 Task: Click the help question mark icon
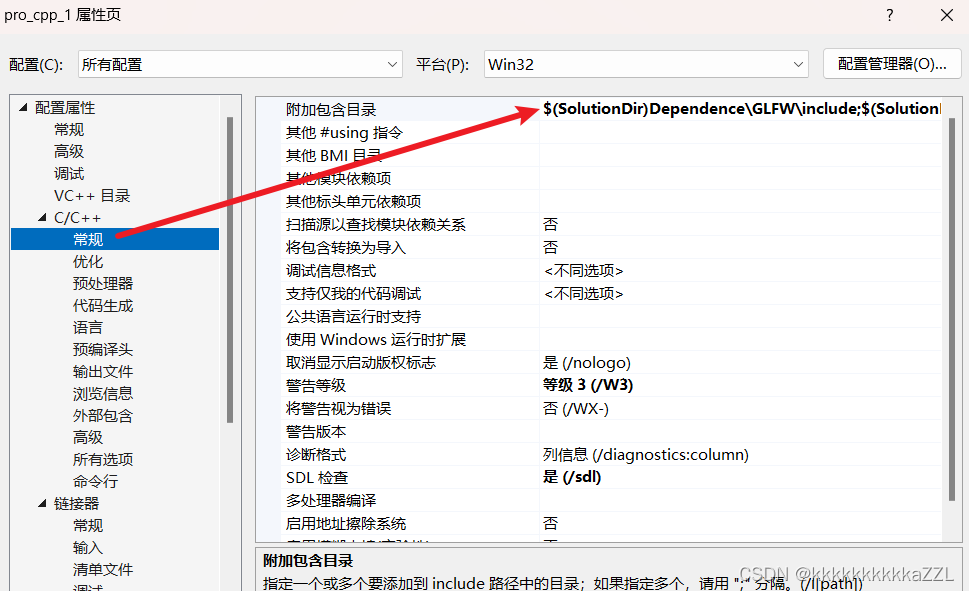tap(889, 15)
